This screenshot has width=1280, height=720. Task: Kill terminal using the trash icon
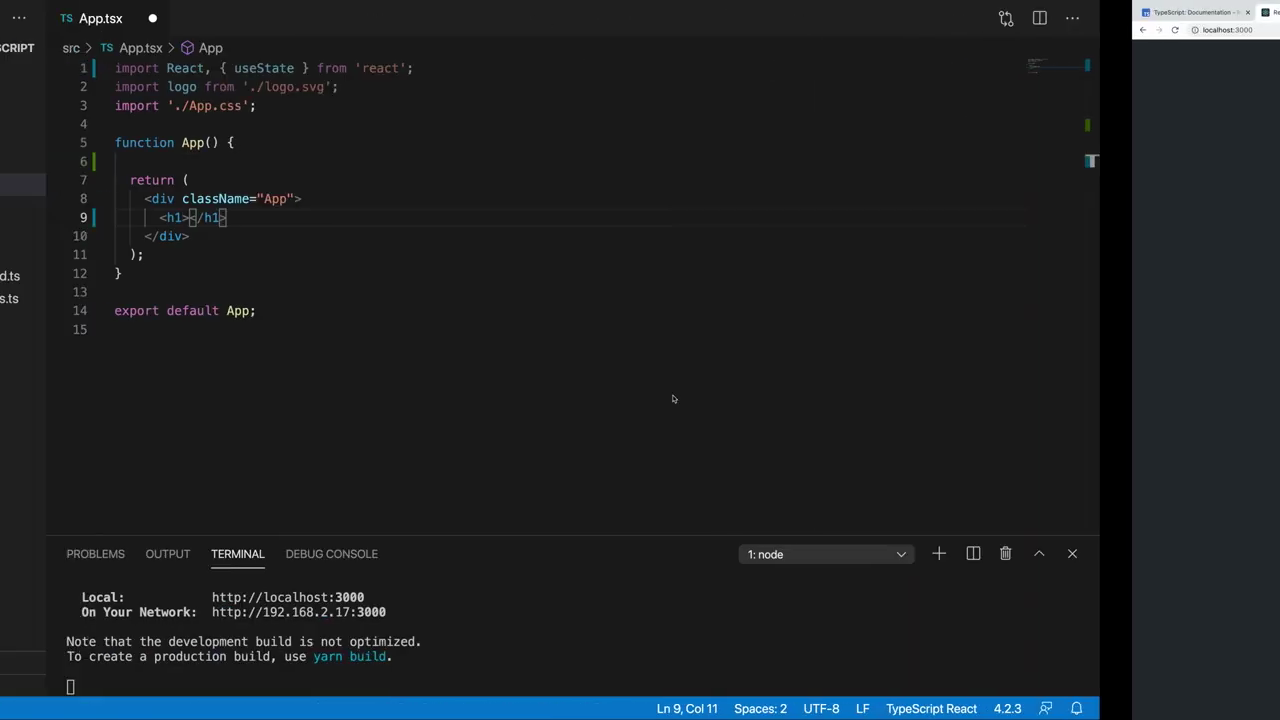click(x=1006, y=554)
